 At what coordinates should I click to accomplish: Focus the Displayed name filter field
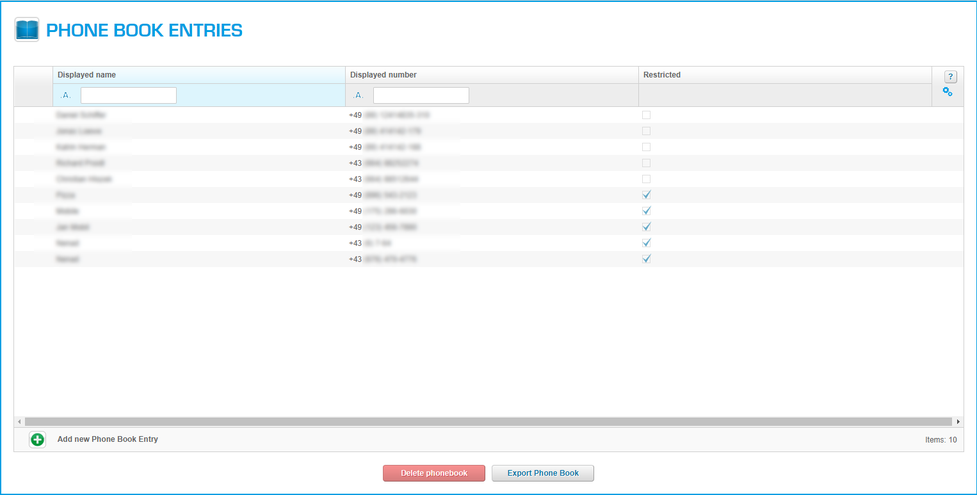(128, 95)
